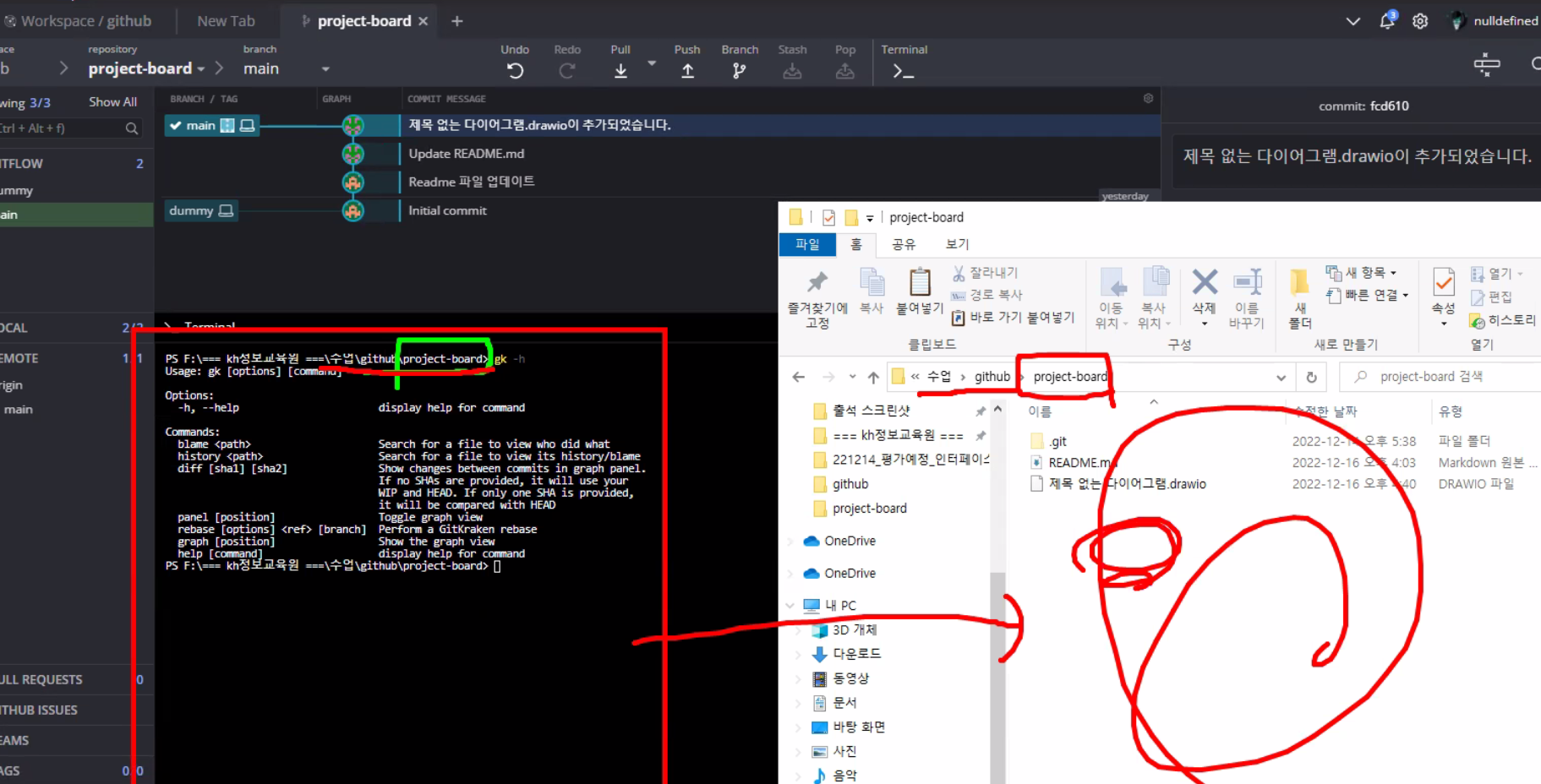Click the avatar on the Update README.md commit
The height and width of the screenshot is (784, 1541).
tap(352, 154)
